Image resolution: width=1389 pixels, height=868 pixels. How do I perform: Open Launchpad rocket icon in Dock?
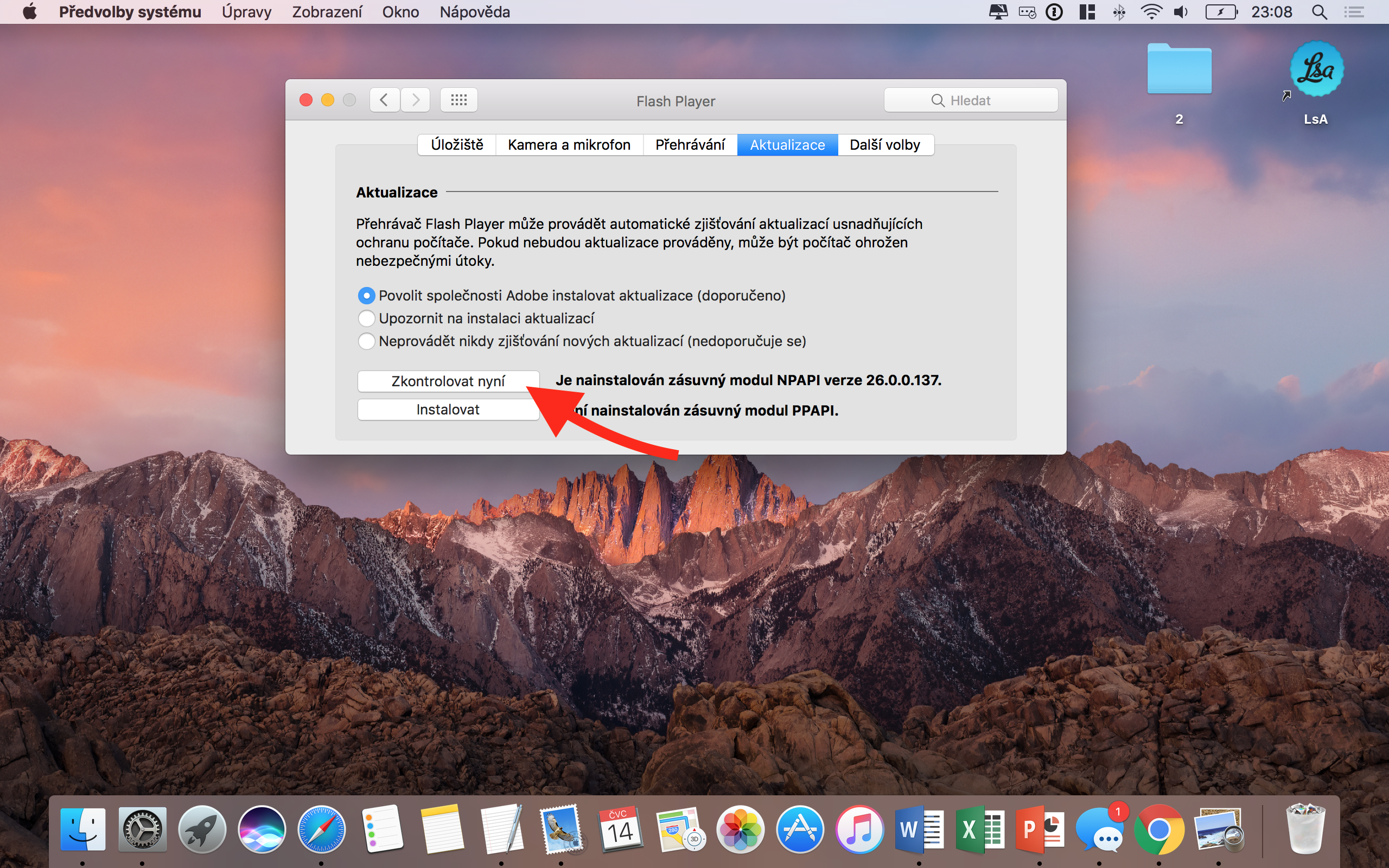[201, 829]
